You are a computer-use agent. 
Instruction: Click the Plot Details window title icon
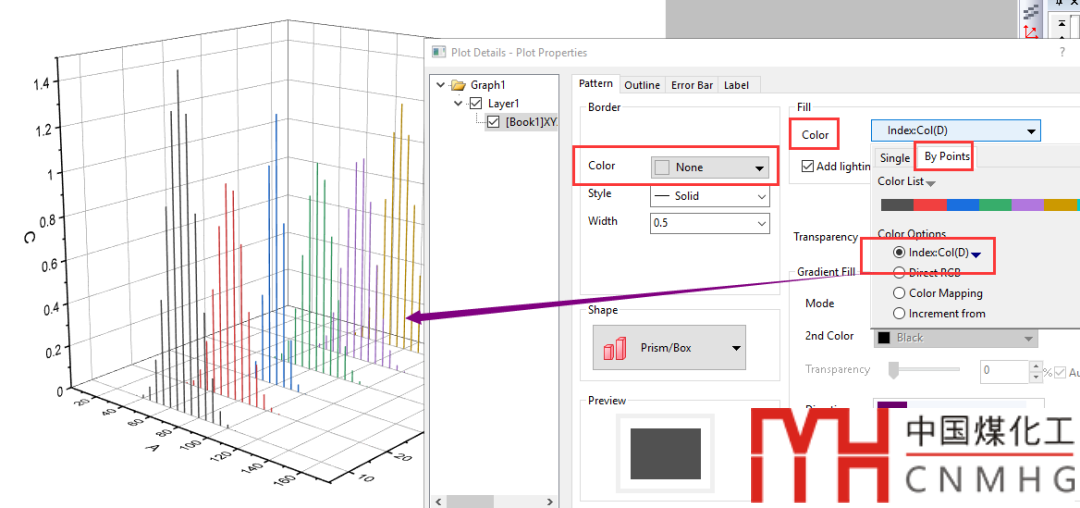[x=438, y=52]
